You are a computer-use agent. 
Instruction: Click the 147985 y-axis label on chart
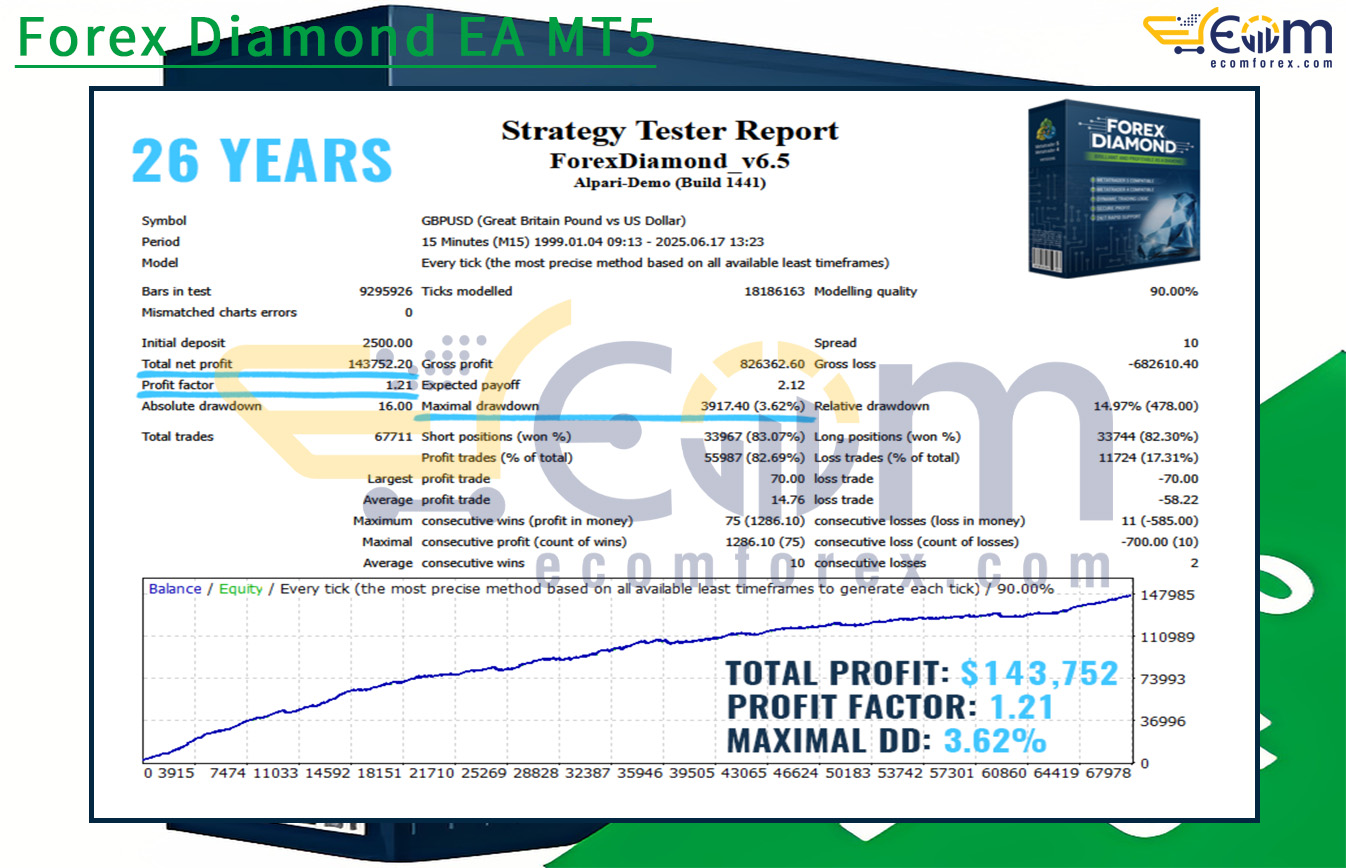click(x=1169, y=595)
